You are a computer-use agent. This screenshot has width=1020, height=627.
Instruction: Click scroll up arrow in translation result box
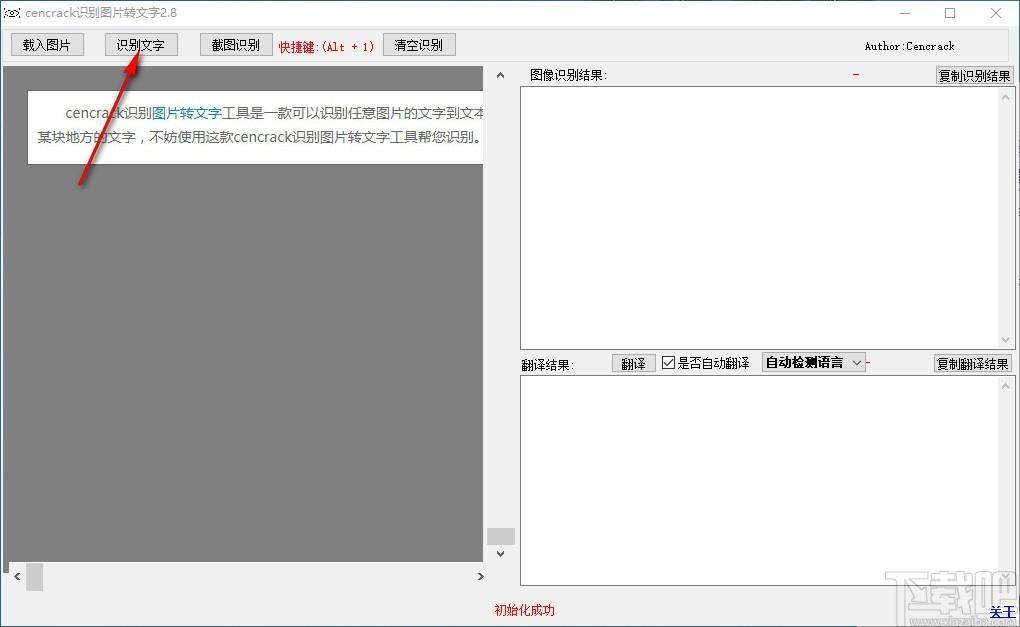pyautogui.click(x=1006, y=386)
